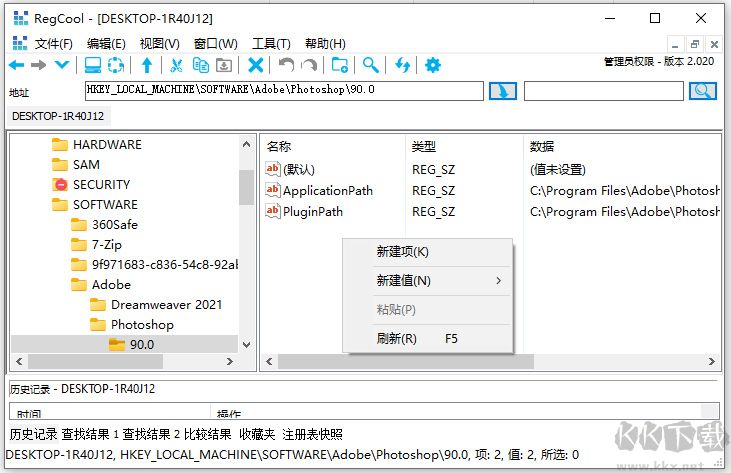The image size is (731, 473).
Task: Click the quick search input field
Action: 604,91
